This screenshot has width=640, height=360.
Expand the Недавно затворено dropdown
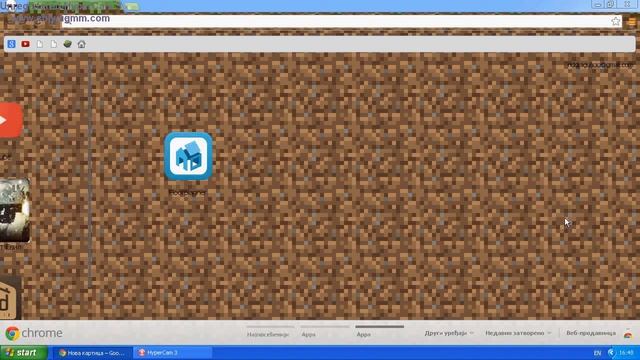coord(518,333)
